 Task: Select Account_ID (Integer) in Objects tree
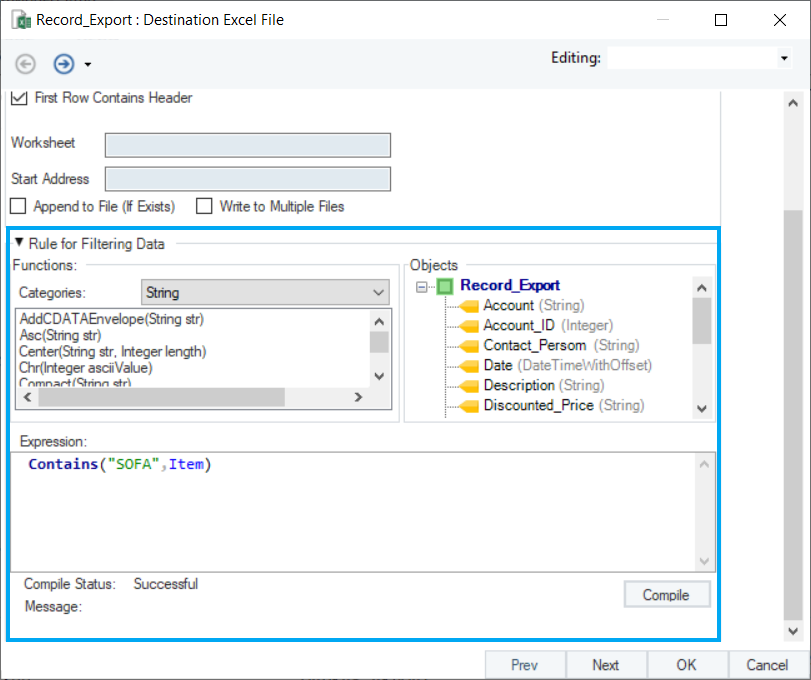click(x=548, y=325)
